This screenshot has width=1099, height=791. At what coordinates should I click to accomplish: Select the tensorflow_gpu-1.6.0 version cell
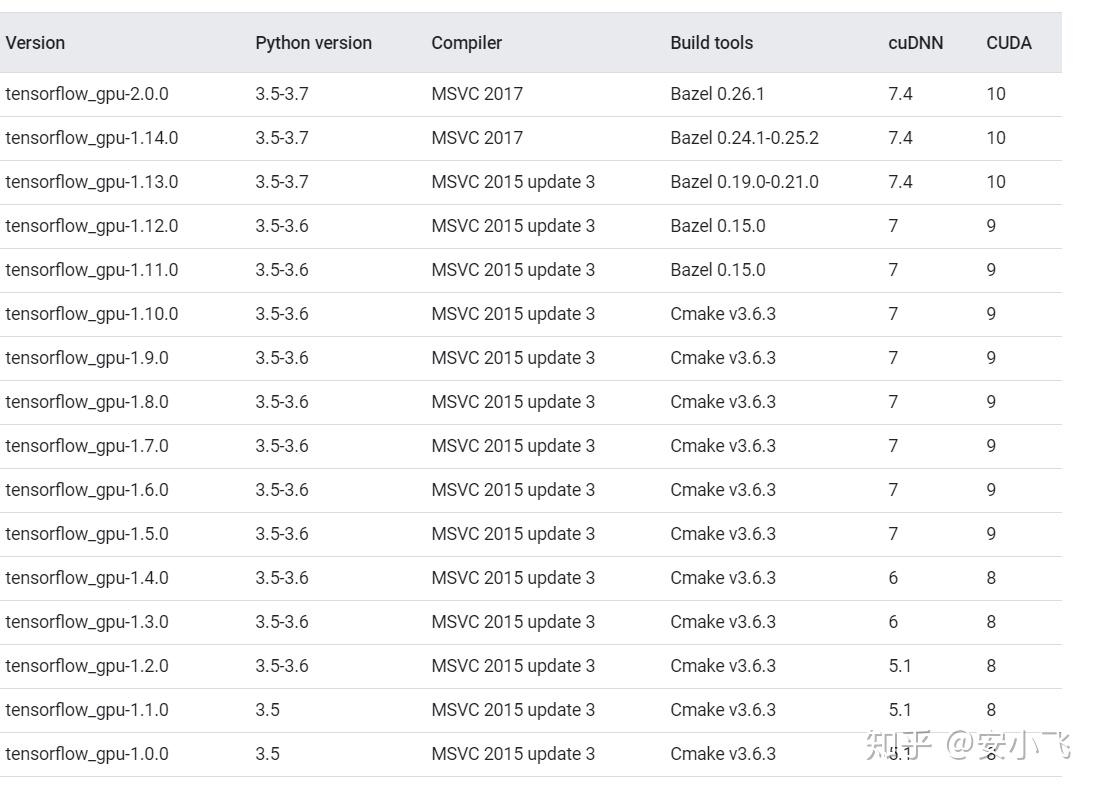point(87,490)
